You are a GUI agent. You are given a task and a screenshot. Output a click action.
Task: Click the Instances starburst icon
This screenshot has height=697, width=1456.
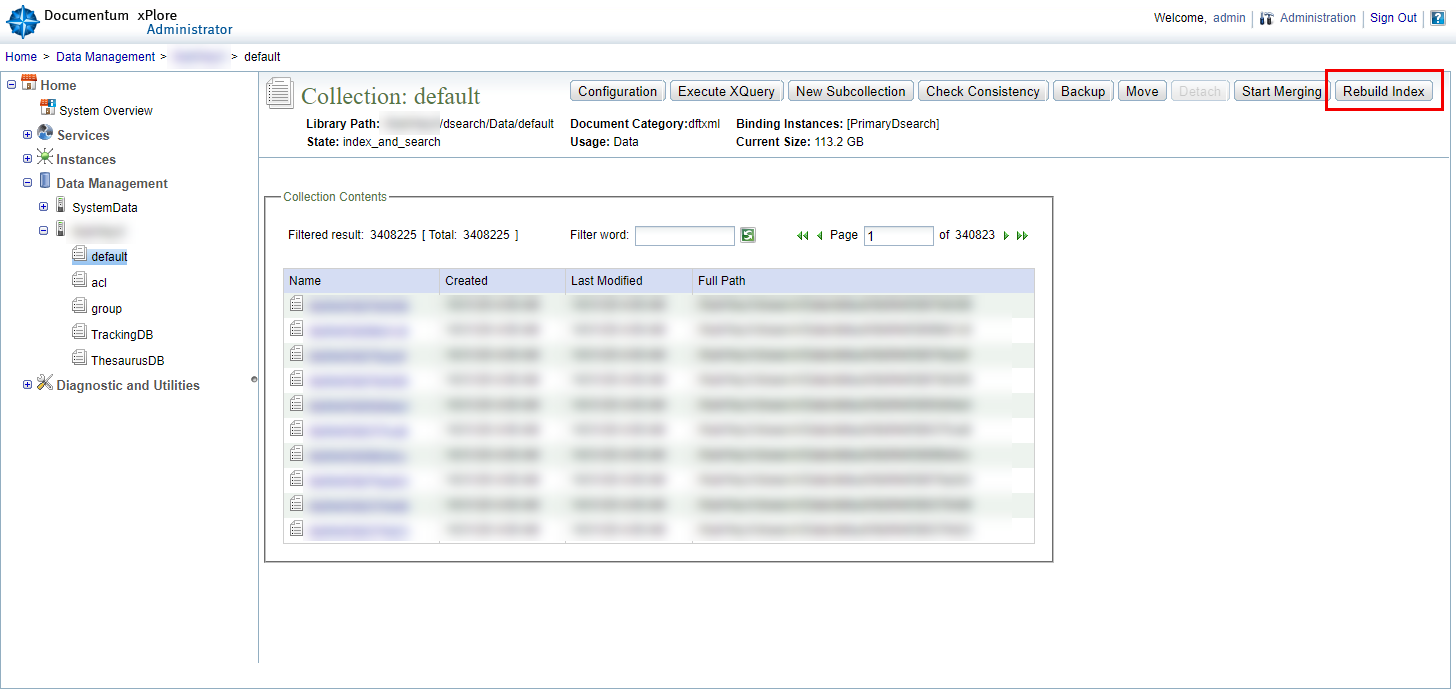[45, 157]
